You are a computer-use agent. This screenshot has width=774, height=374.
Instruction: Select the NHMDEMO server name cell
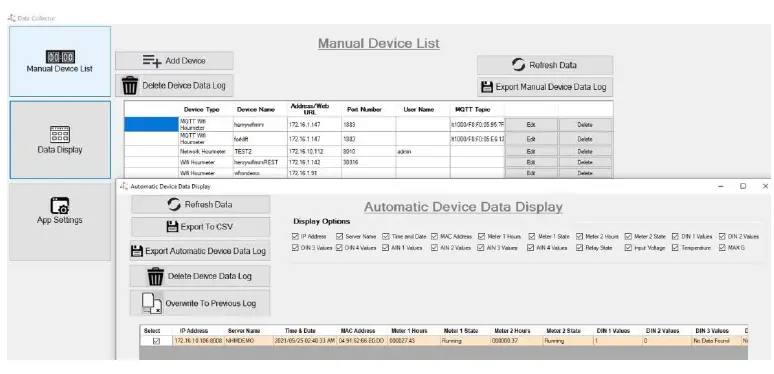coord(248,340)
